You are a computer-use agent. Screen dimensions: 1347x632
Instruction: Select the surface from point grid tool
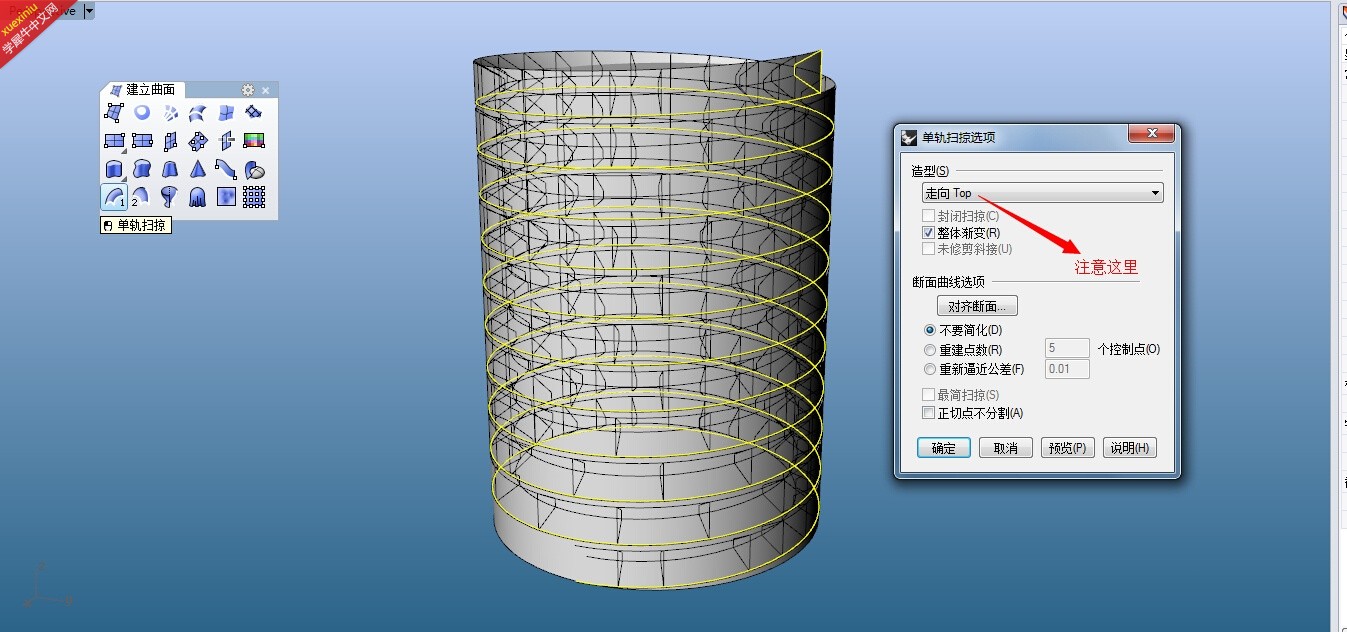(x=254, y=197)
